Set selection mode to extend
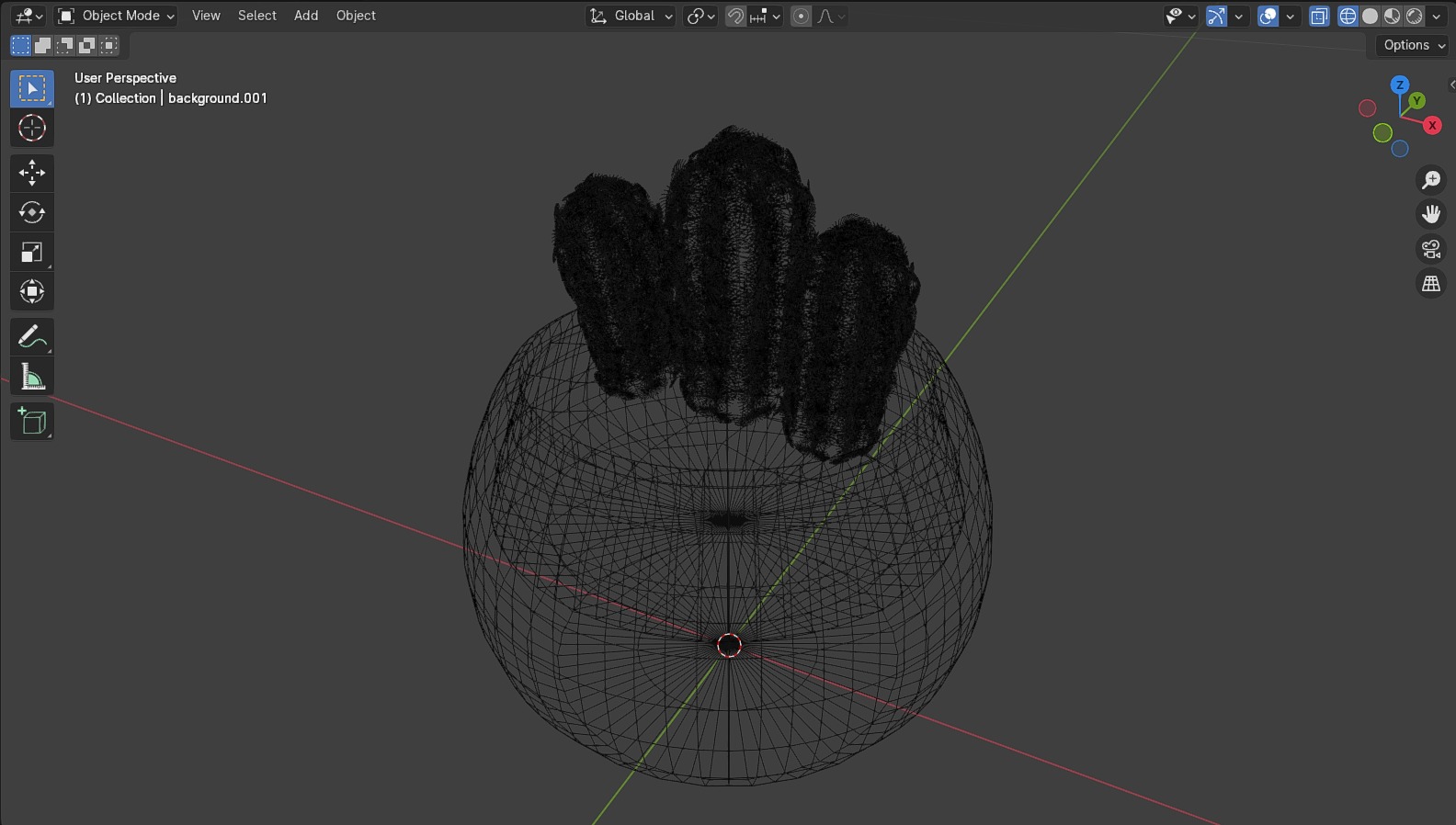 pyautogui.click(x=42, y=45)
